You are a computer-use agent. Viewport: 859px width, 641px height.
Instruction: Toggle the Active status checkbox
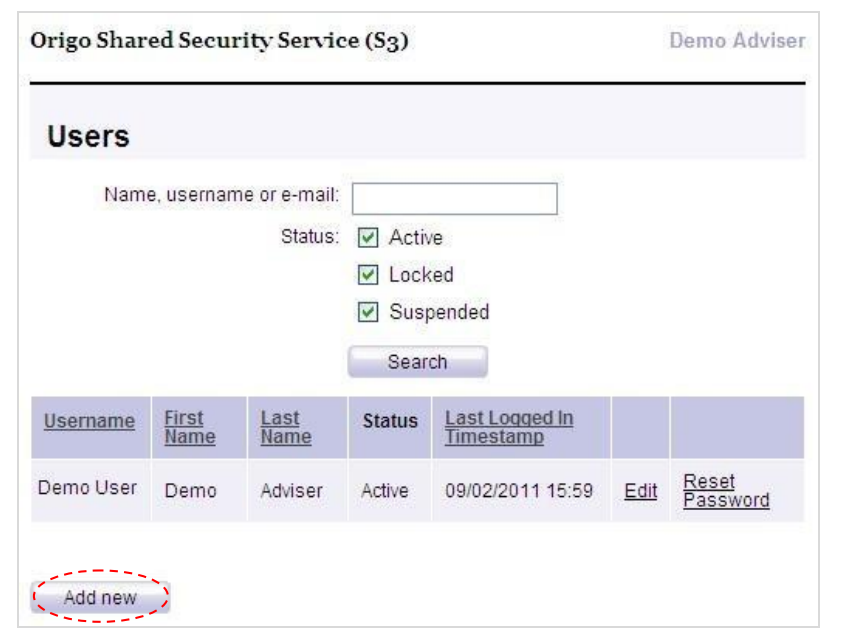[368, 238]
